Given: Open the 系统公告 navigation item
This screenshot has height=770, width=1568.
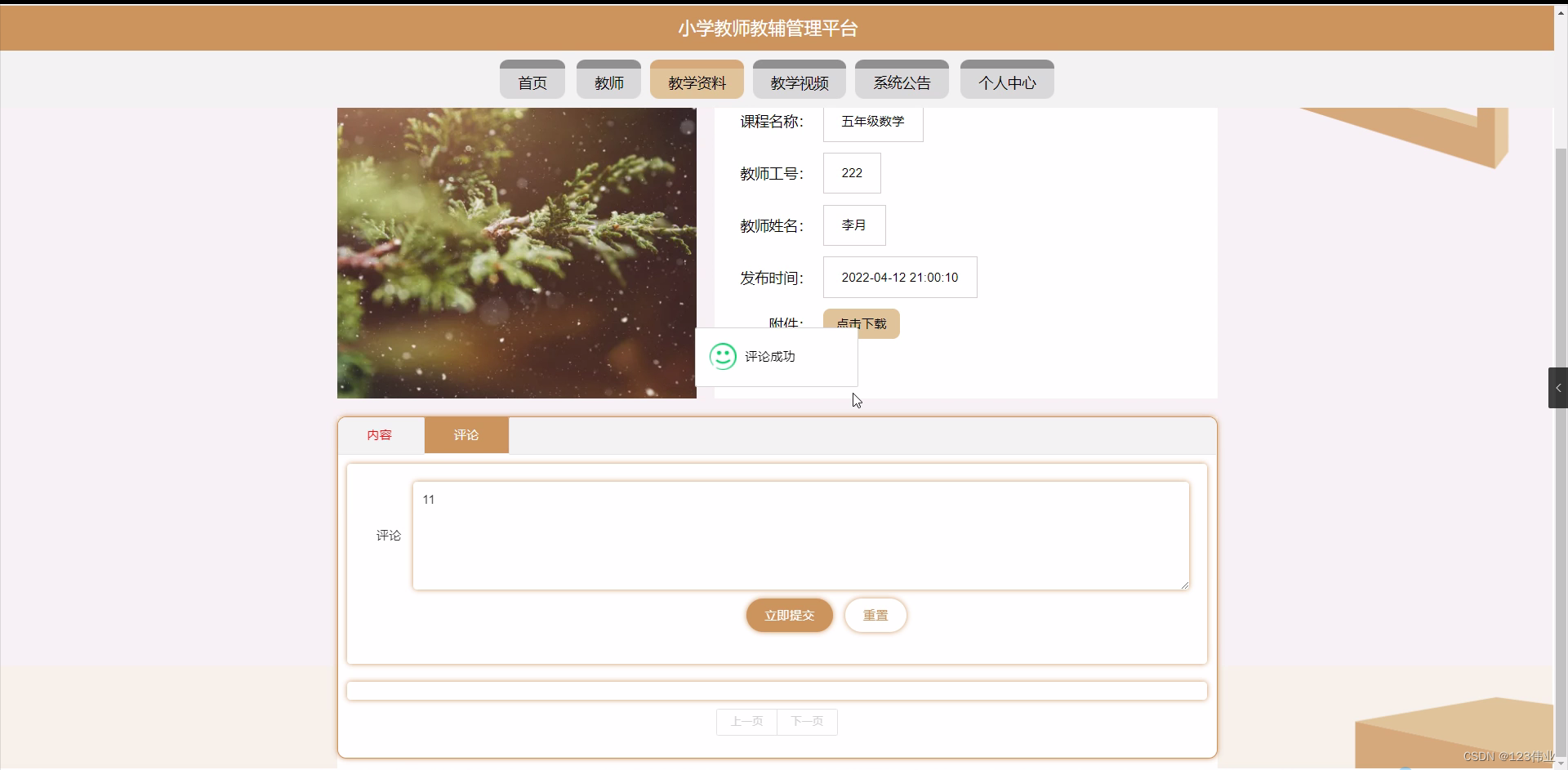Looking at the screenshot, I should [x=901, y=79].
